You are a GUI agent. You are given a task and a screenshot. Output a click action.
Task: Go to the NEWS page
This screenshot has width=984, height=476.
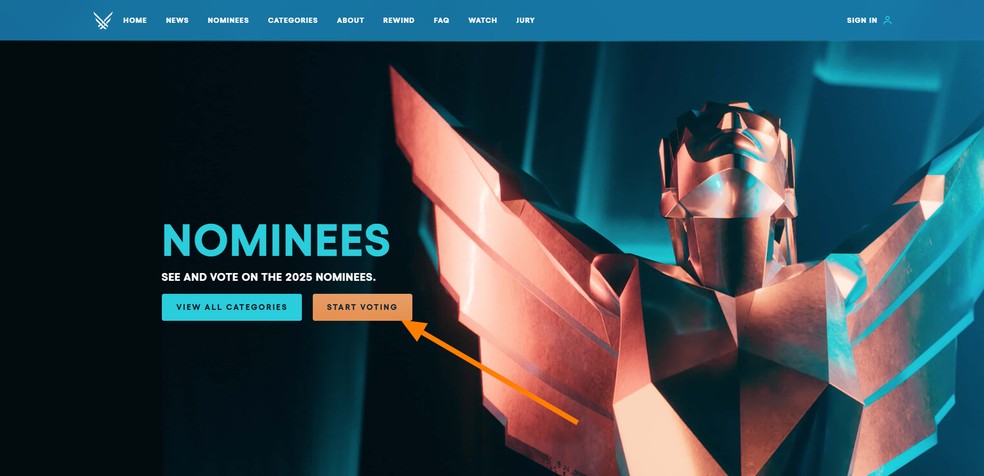[x=177, y=21]
